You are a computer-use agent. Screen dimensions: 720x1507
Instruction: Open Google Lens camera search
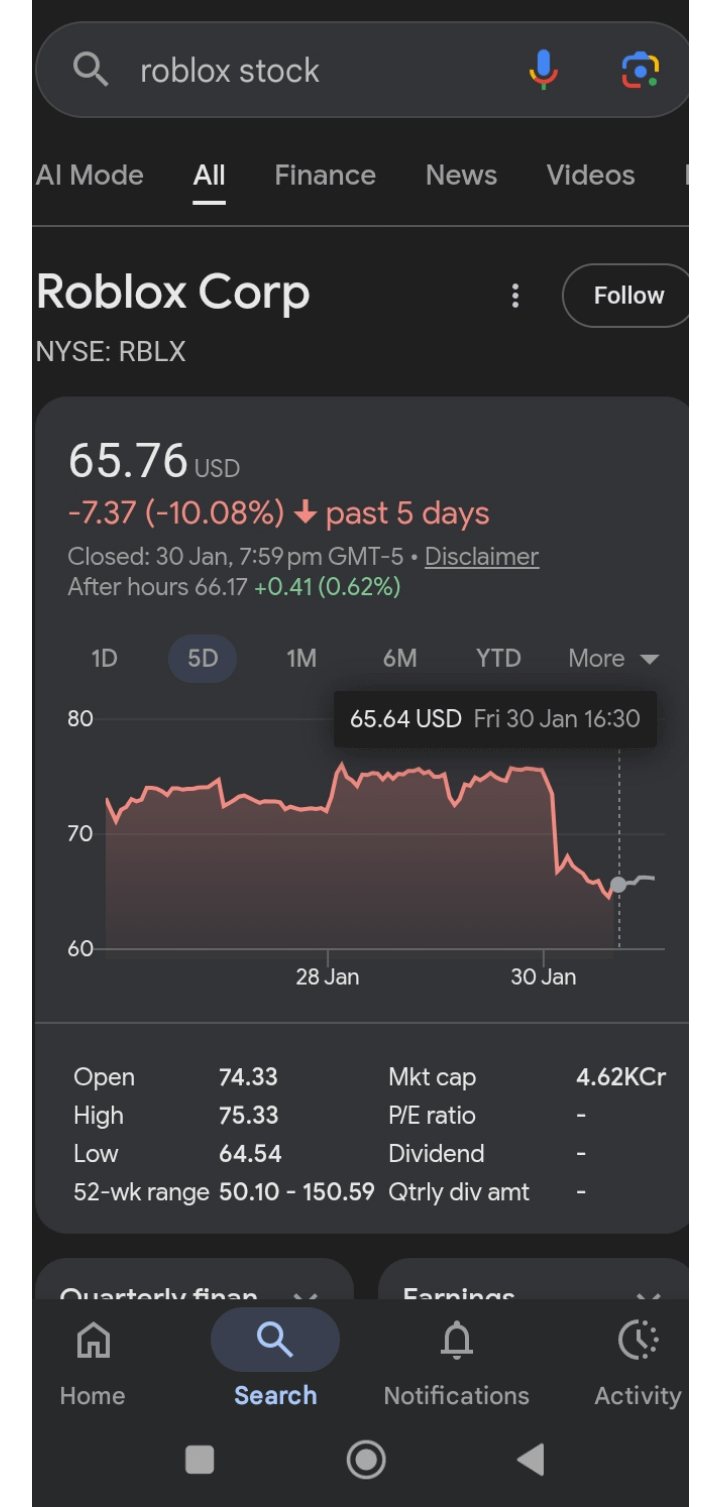click(640, 70)
